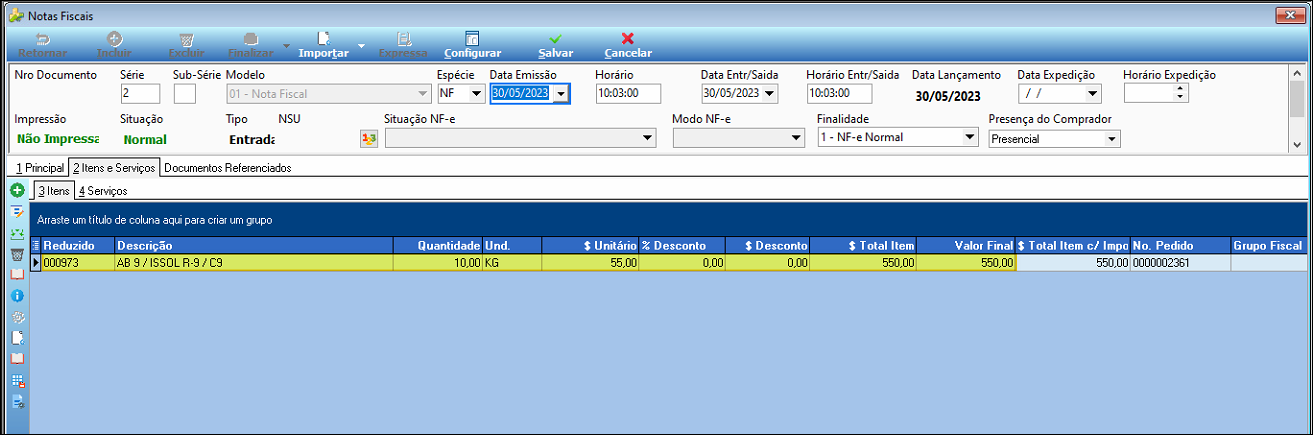1313x435 pixels.
Task: Click the Excluir trash toolbar button
Action: 186,45
